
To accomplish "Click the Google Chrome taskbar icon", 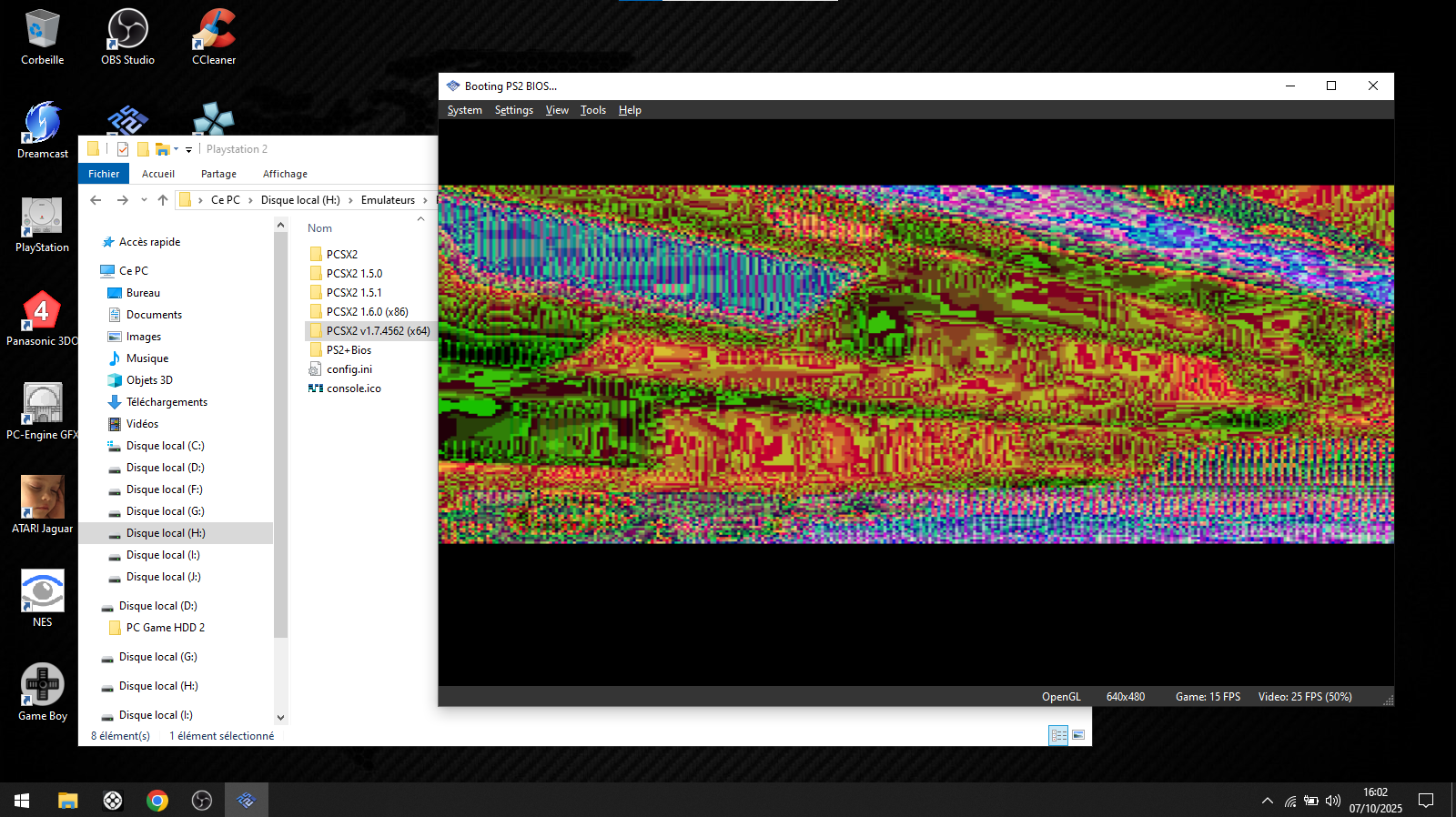I will [157, 801].
